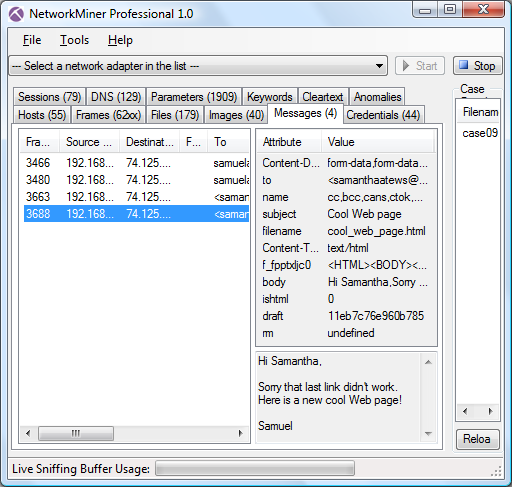The height and width of the screenshot is (487, 512).
Task: Sort messages by the Fra... column header
Action: (39, 142)
